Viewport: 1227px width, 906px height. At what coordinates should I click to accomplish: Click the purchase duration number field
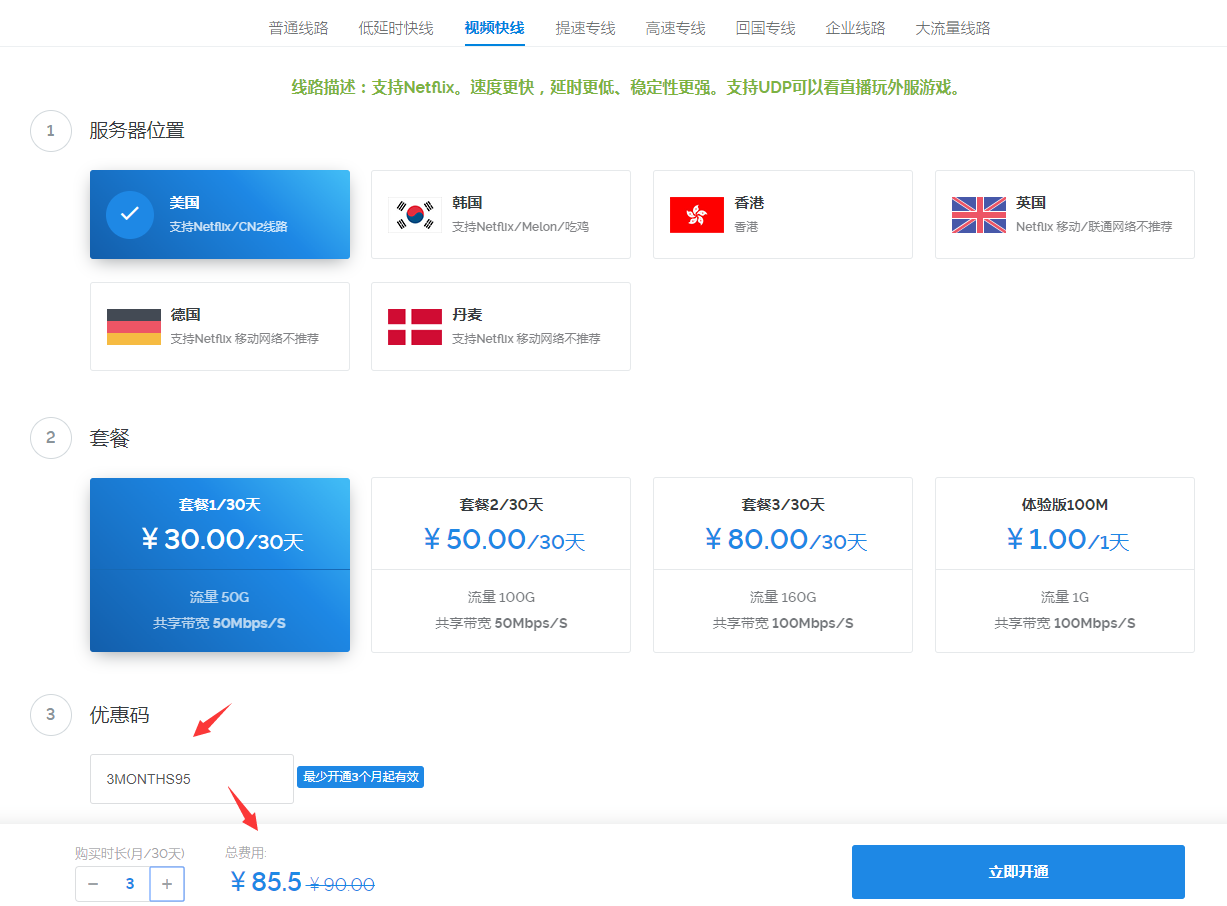[x=130, y=884]
